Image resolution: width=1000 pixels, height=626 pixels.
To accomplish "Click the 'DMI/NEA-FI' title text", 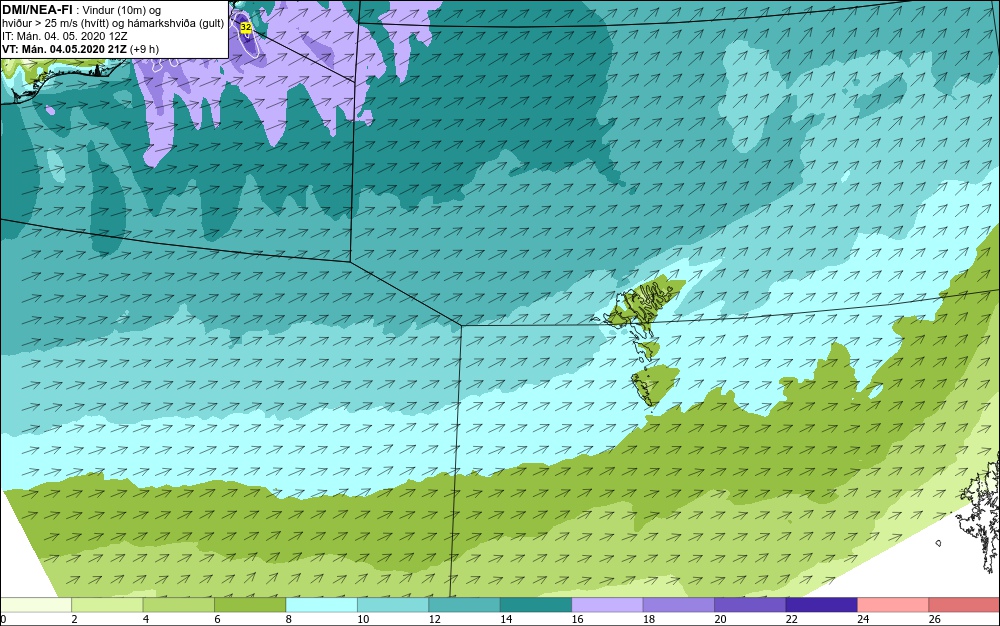I will coord(38,10).
